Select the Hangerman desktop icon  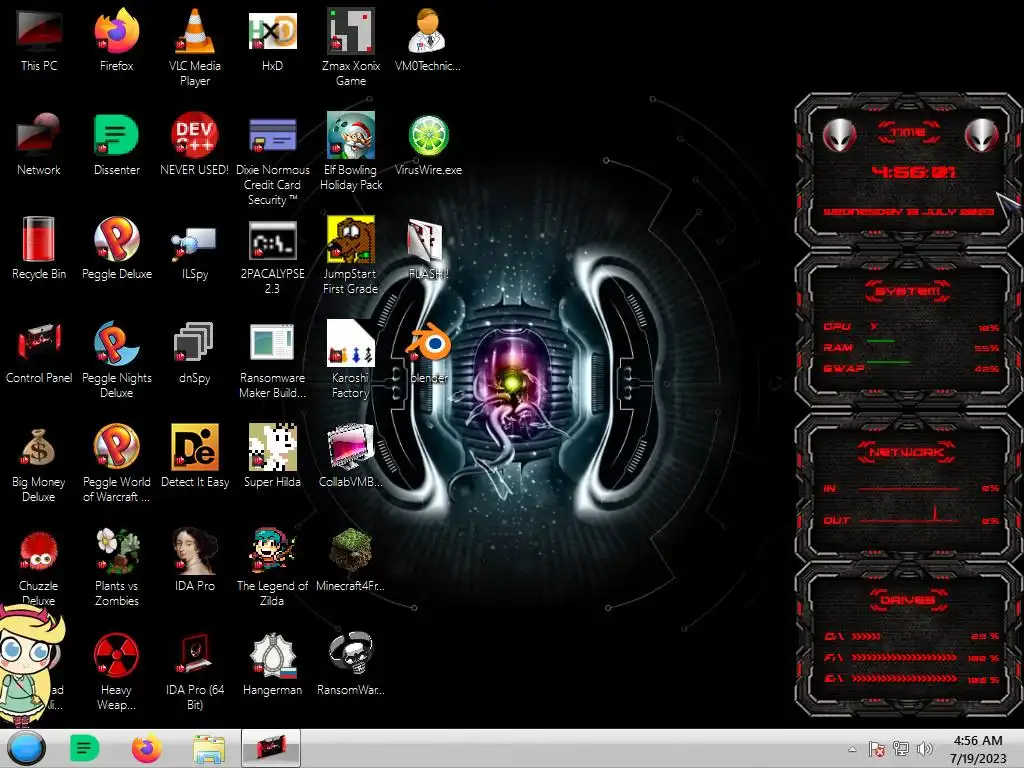tap(272, 664)
